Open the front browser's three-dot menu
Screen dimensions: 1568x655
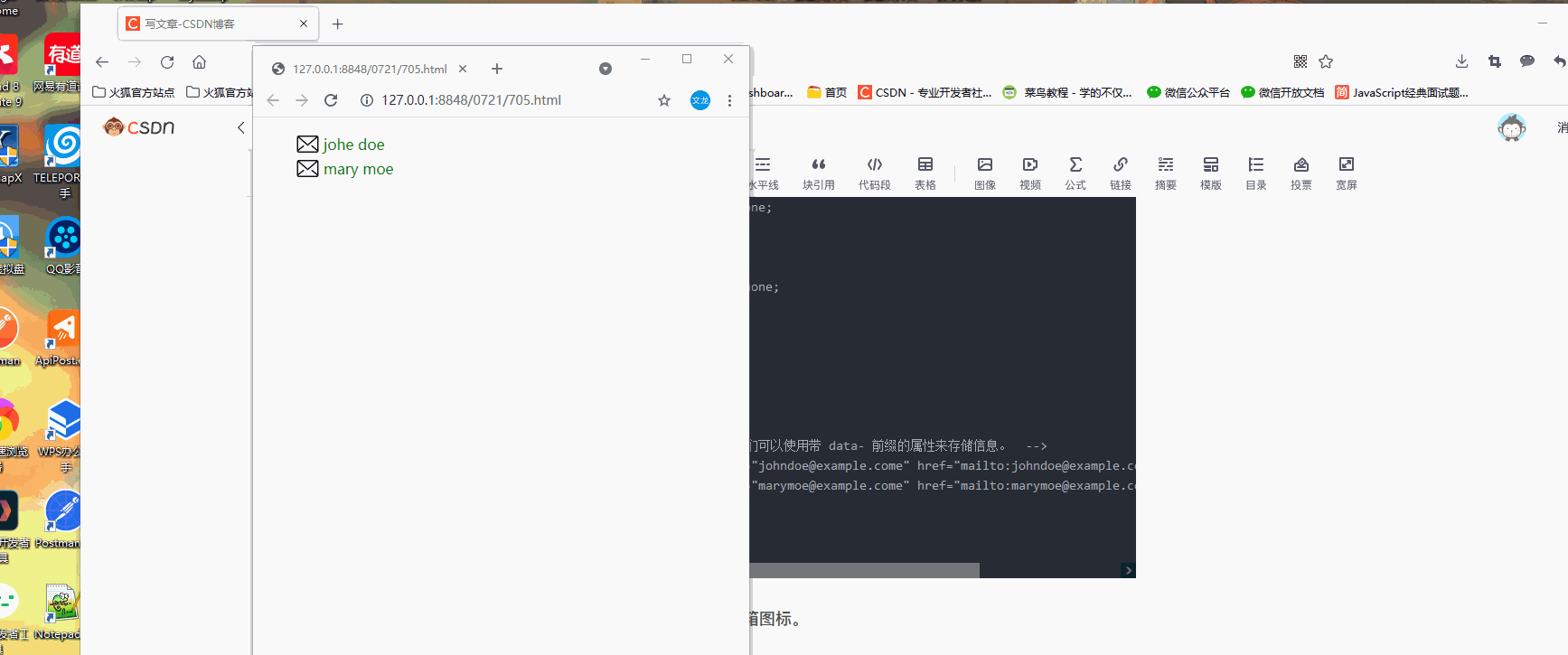[x=729, y=100]
